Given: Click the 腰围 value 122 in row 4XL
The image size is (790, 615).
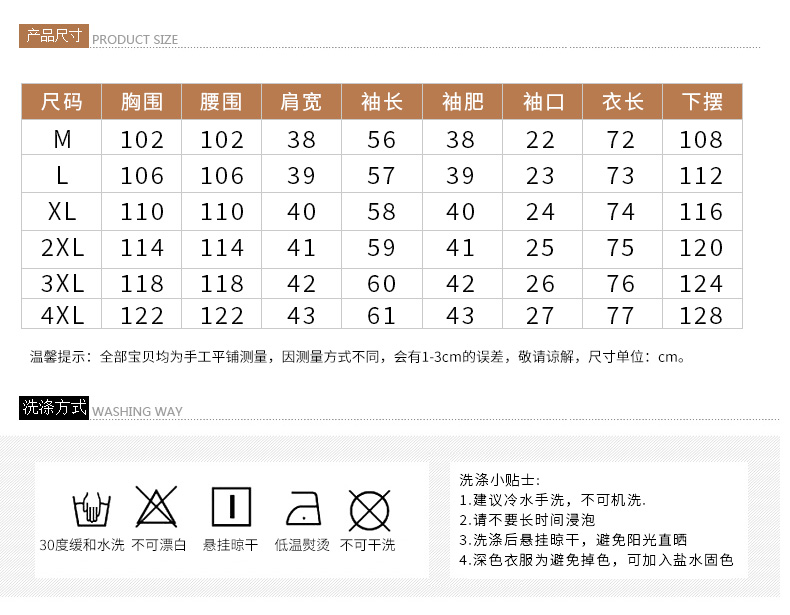Looking at the screenshot, I should click(222, 316).
